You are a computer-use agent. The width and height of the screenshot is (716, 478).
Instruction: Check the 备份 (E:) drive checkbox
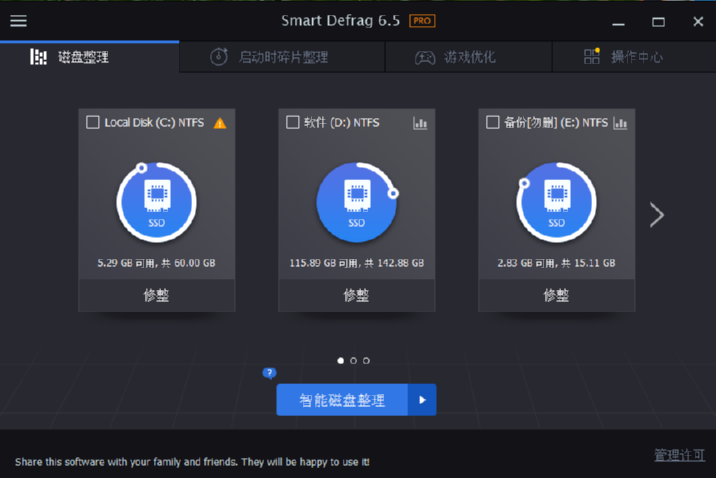point(493,122)
